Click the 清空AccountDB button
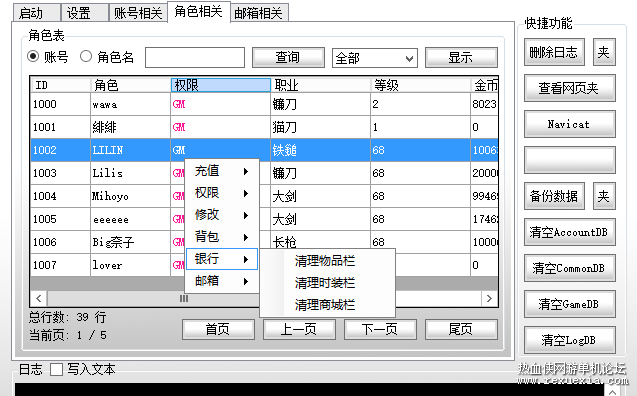637x396 pixels. click(570, 232)
